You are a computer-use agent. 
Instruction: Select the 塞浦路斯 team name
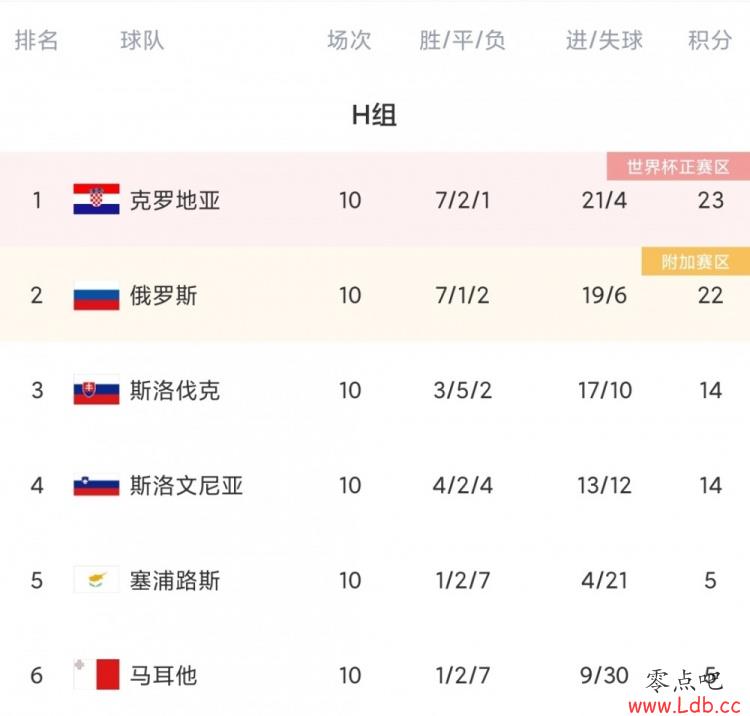coord(175,581)
